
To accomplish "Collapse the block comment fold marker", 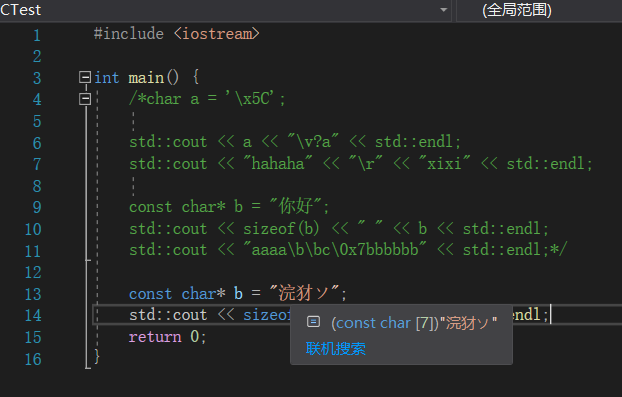I will 84,98.
